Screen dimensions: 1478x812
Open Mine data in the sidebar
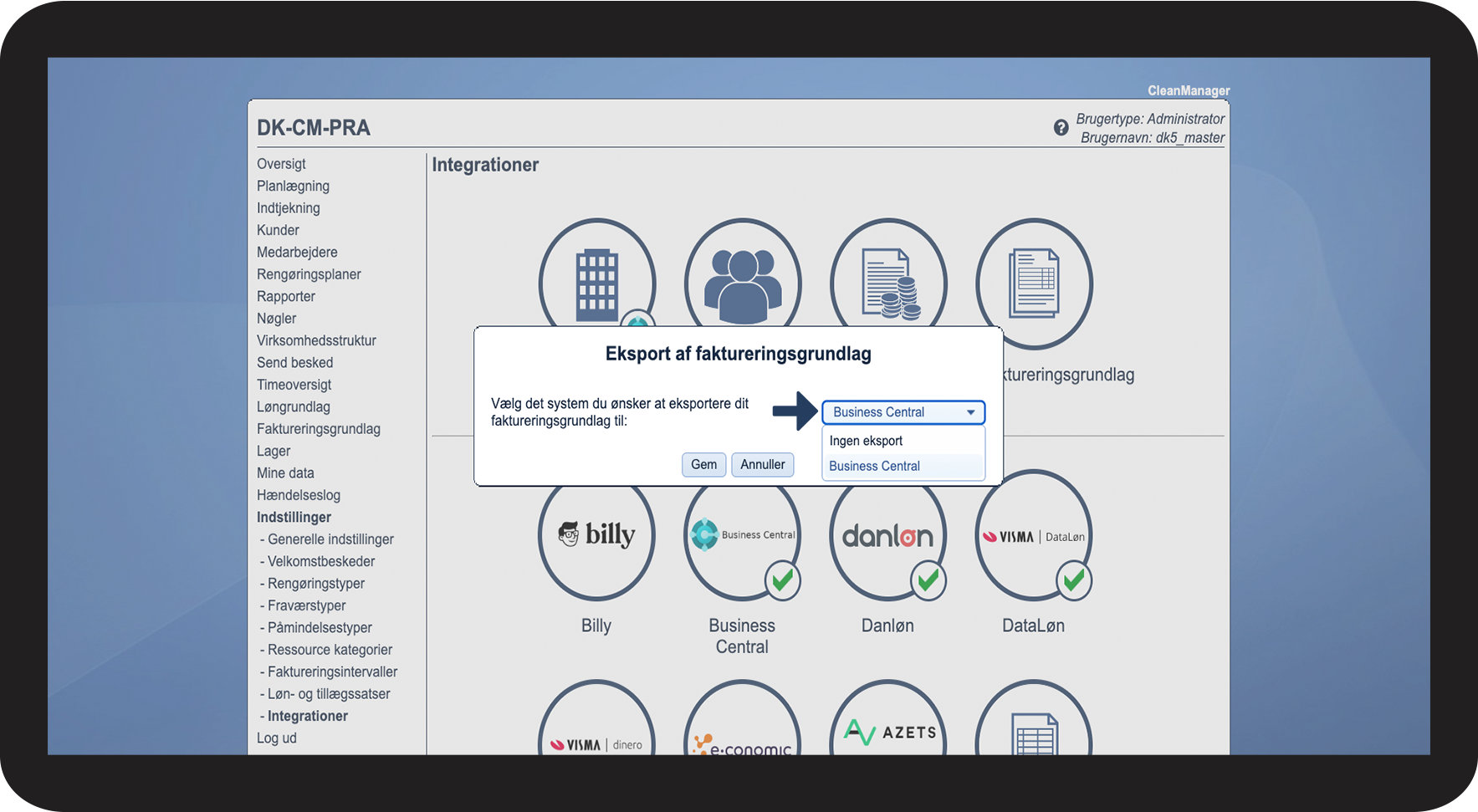pos(285,472)
